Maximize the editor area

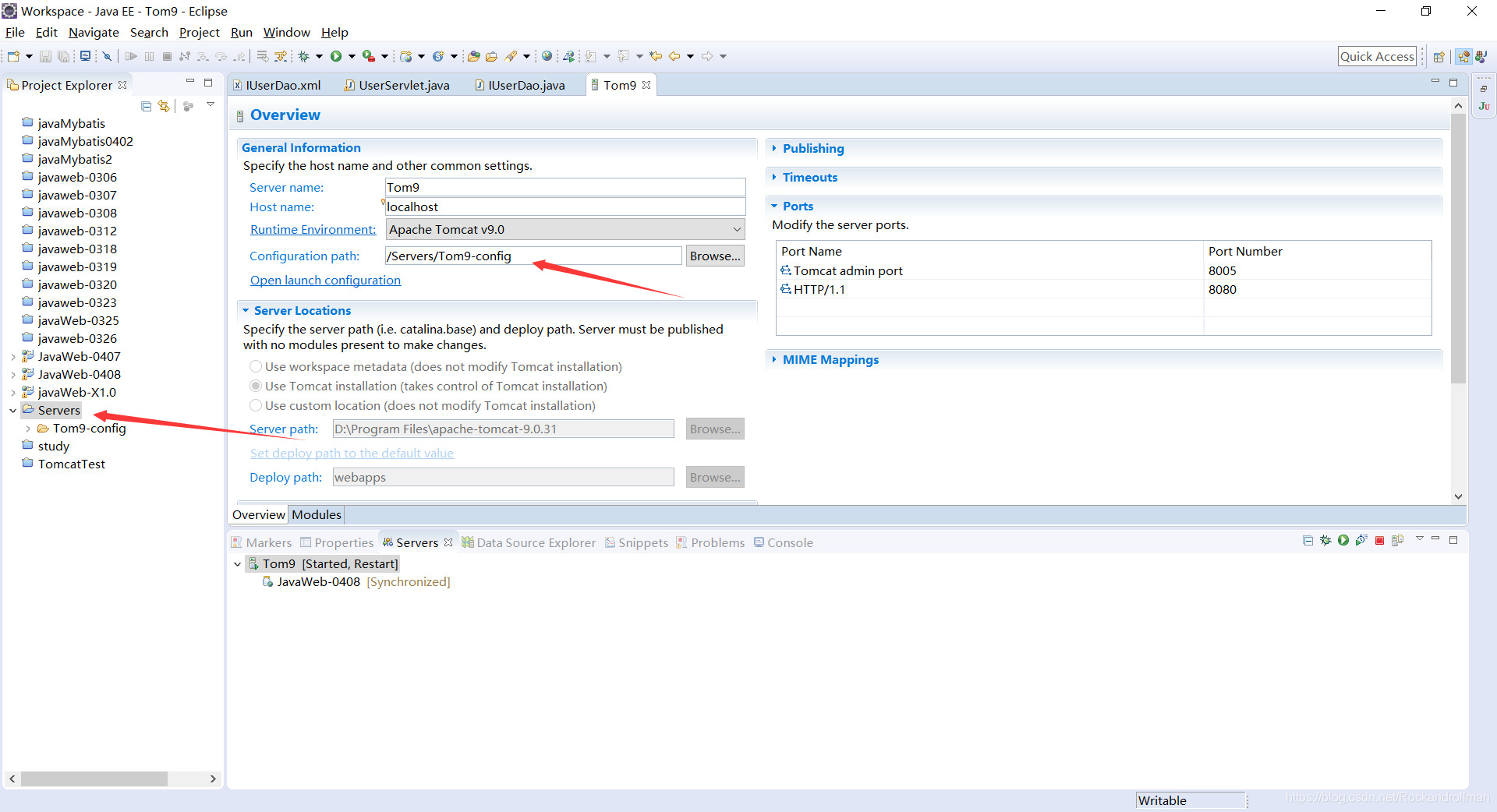coord(1453,82)
